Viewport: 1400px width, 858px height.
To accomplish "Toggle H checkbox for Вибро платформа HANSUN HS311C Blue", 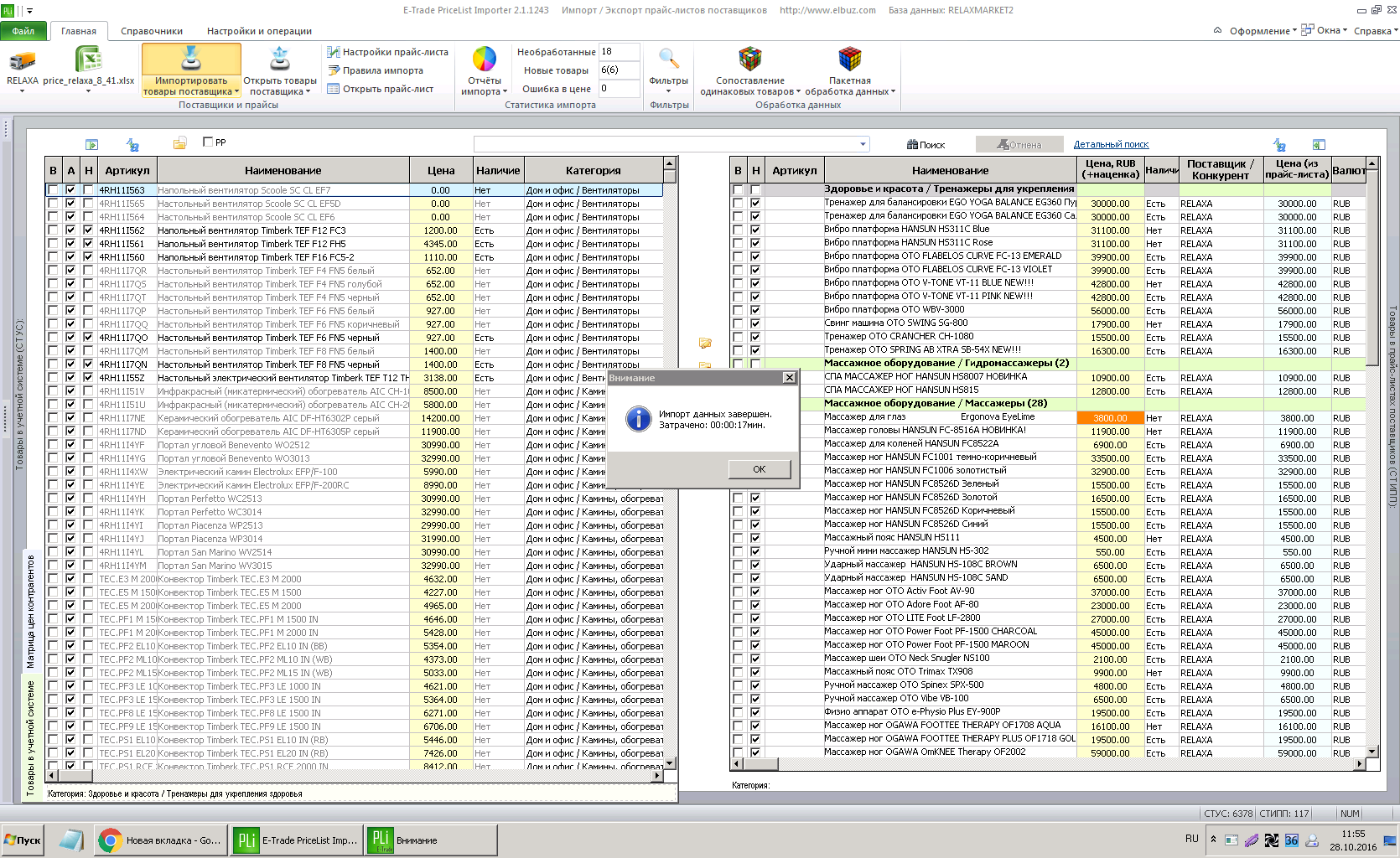I will point(755,230).
